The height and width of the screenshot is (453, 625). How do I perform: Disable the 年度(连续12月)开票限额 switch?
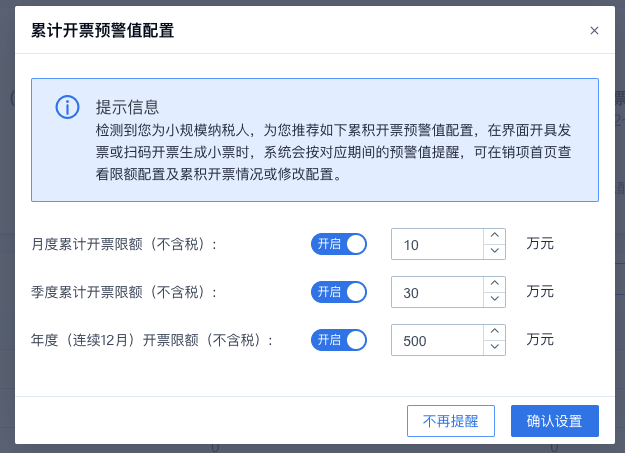pos(339,340)
